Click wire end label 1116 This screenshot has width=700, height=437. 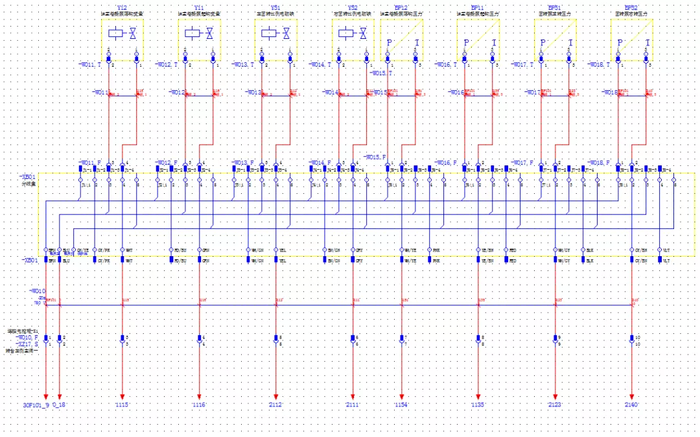pos(199,407)
